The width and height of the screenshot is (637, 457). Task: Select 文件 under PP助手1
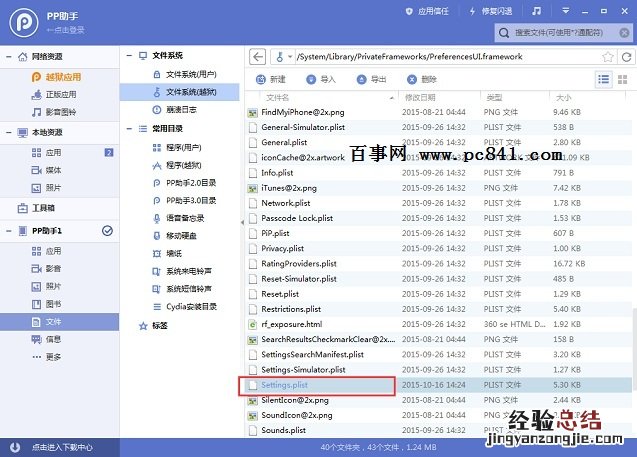(x=60, y=322)
